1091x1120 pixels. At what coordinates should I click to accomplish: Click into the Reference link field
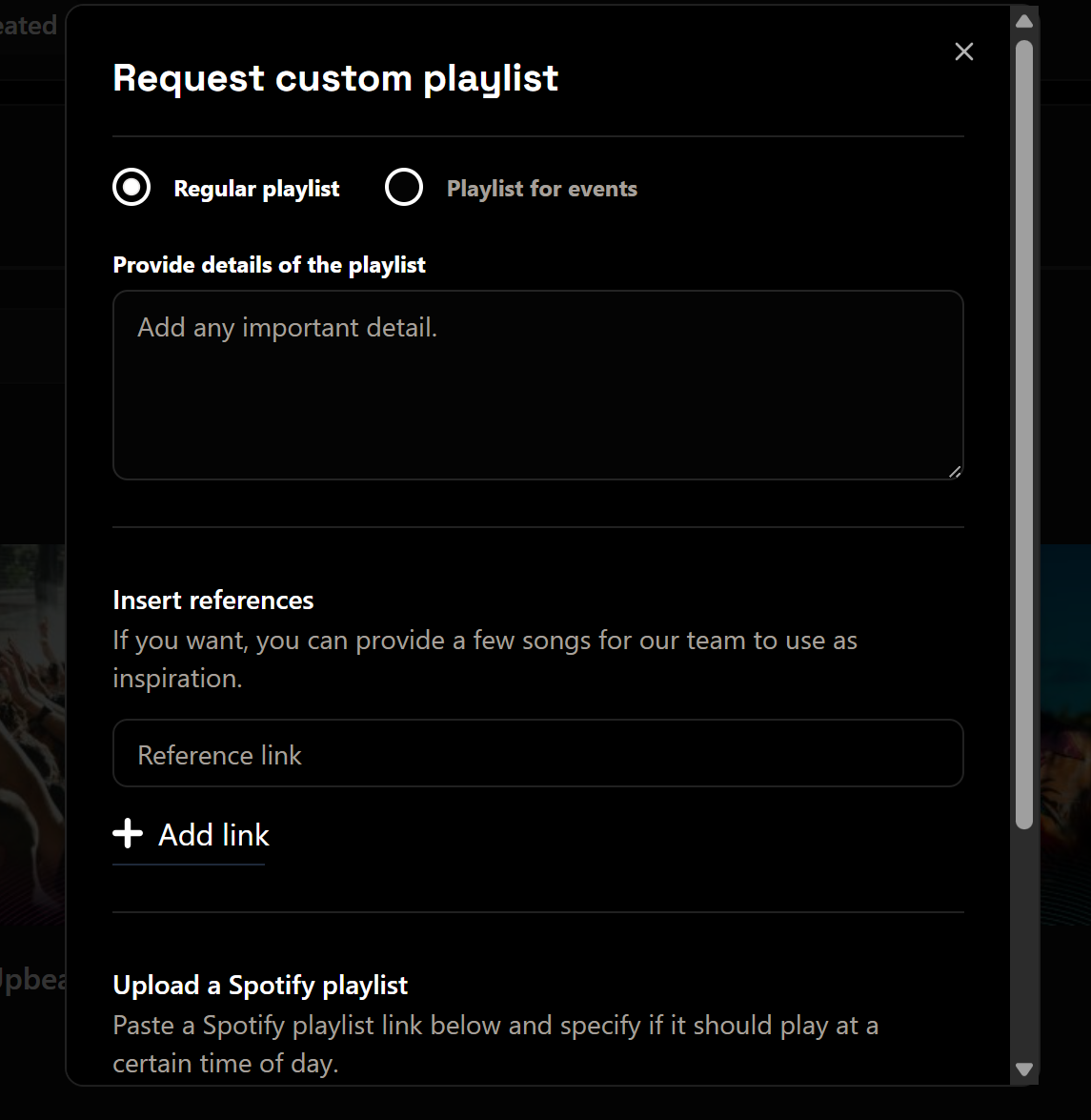(x=537, y=753)
